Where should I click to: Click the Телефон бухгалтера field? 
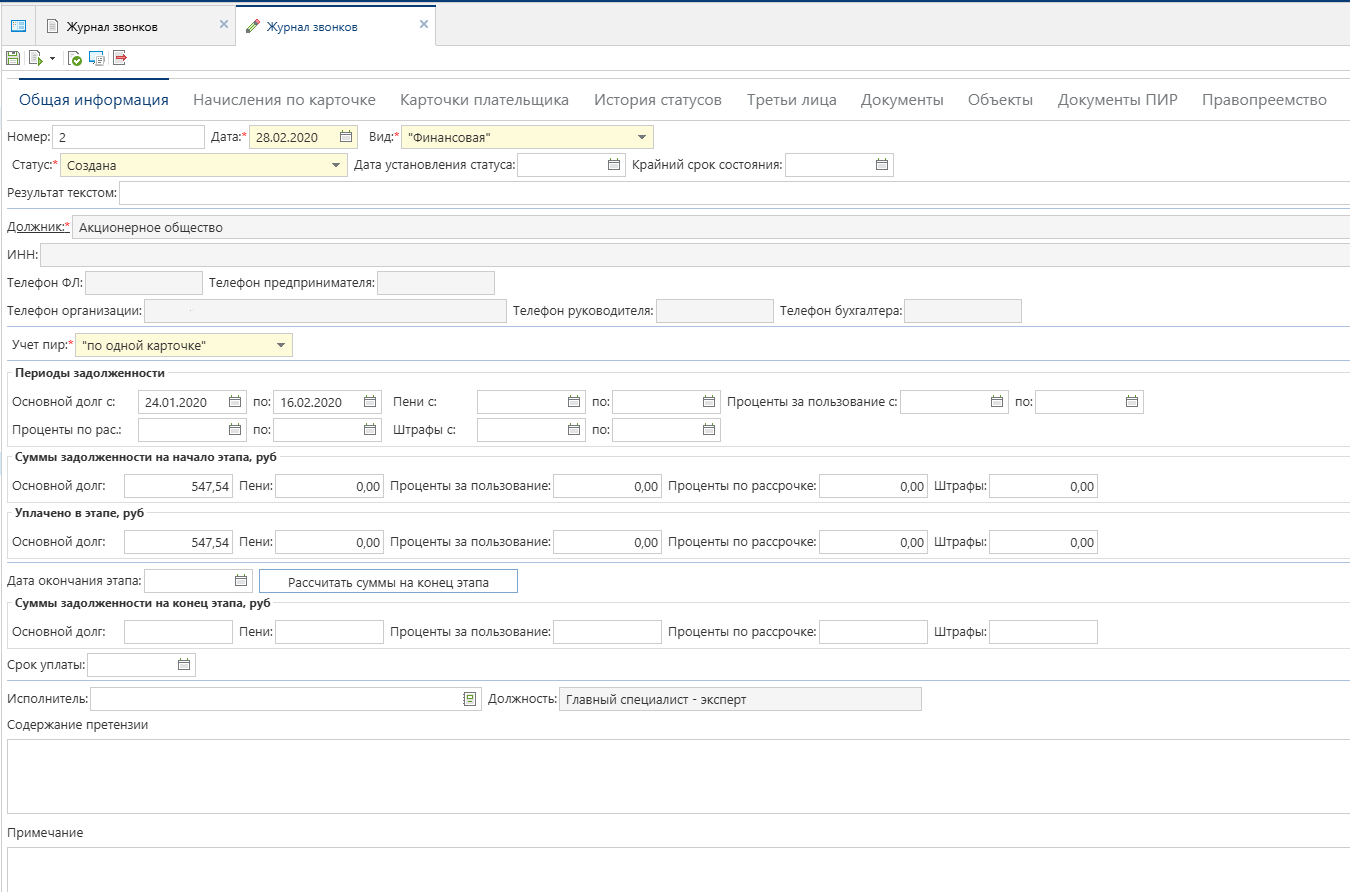pos(963,311)
